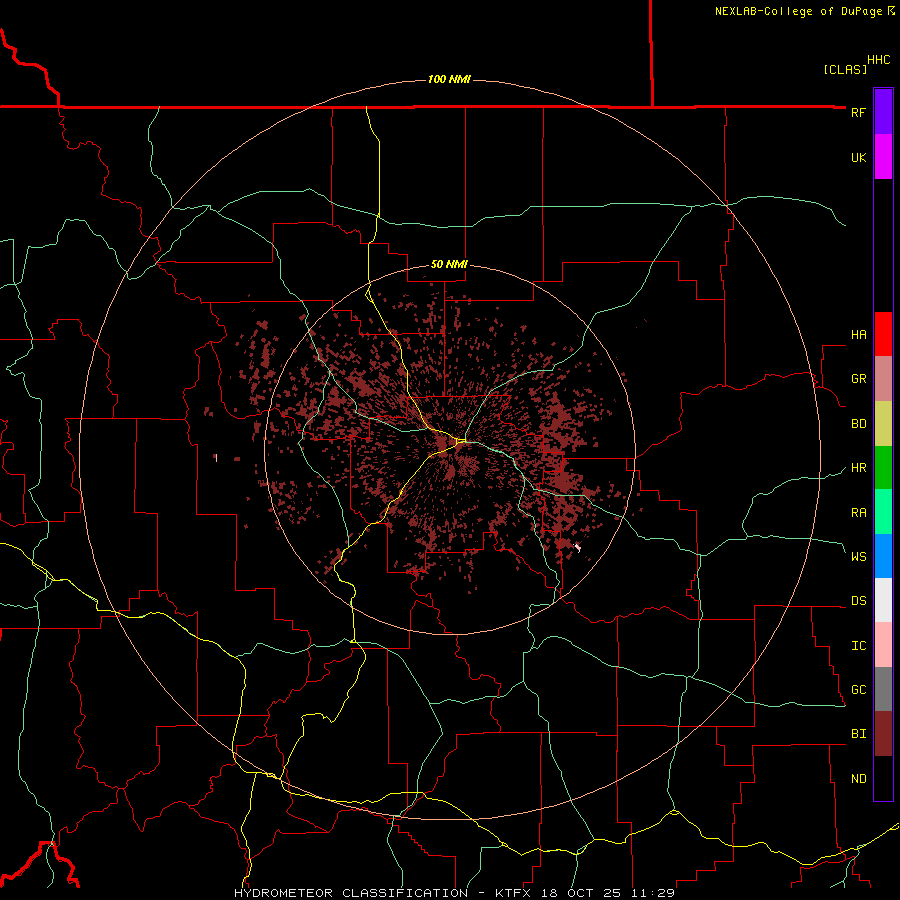
Task: Click the 'WS' legend label
Action: point(858,557)
